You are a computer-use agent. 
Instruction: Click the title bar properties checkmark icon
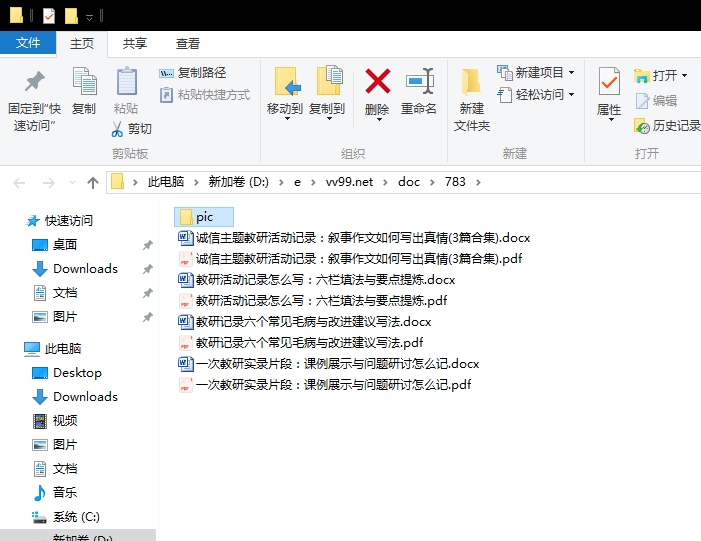[x=48, y=16]
